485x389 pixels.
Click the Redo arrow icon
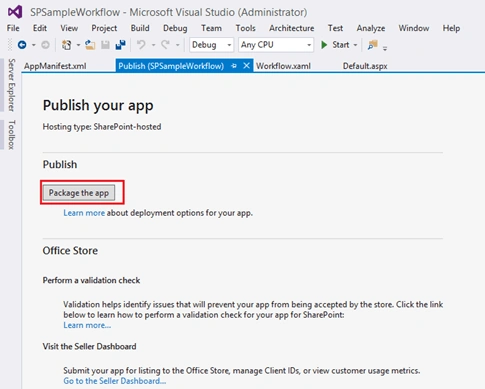[x=165, y=45]
